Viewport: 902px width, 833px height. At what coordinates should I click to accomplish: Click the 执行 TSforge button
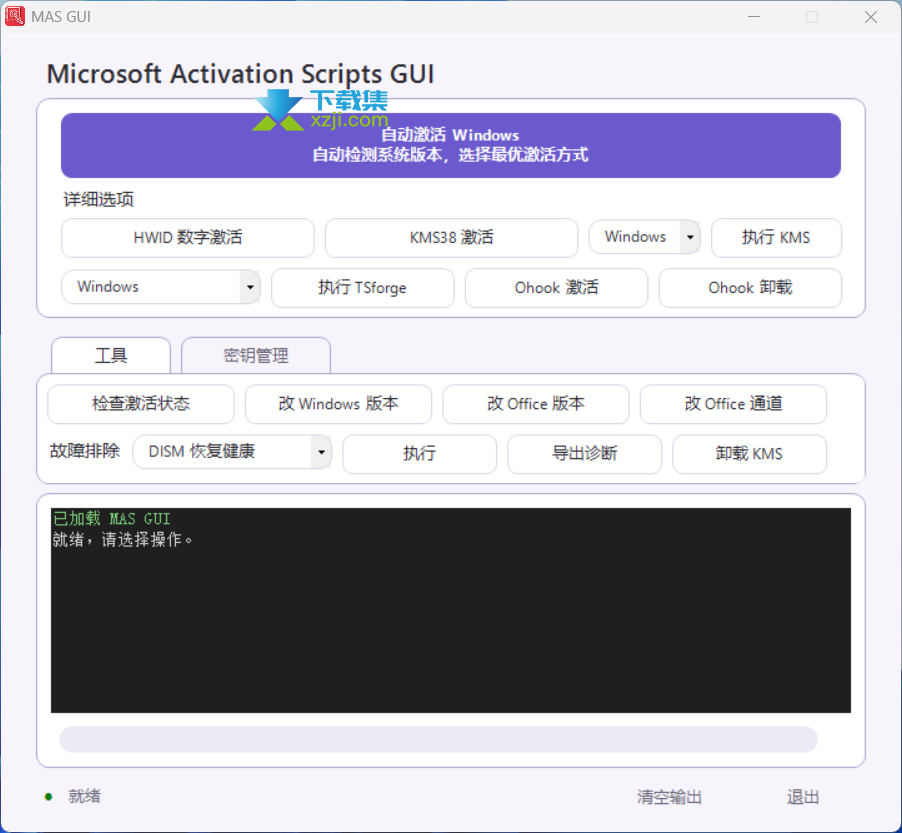point(362,288)
